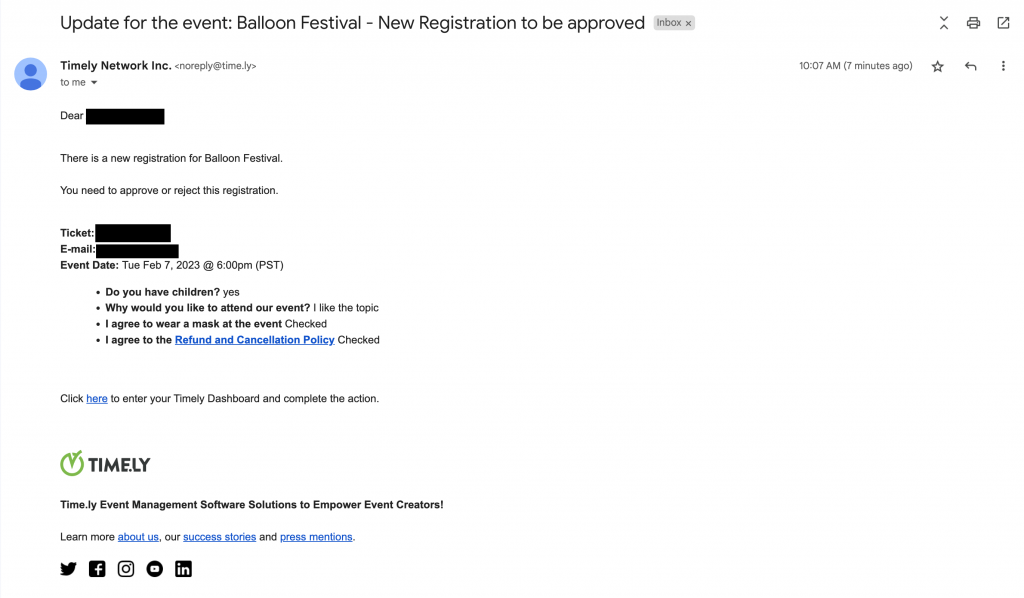Open Timely's Instagram page icon
Viewport: 1024px width, 598px height.
click(x=125, y=569)
